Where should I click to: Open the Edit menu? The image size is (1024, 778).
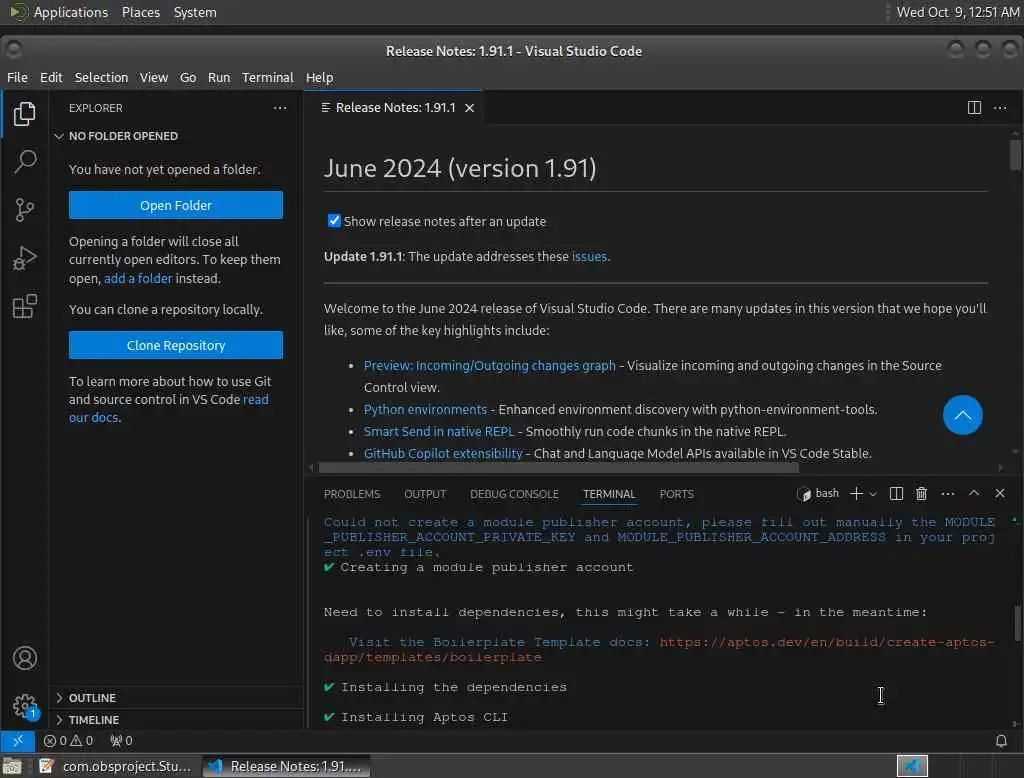point(51,77)
